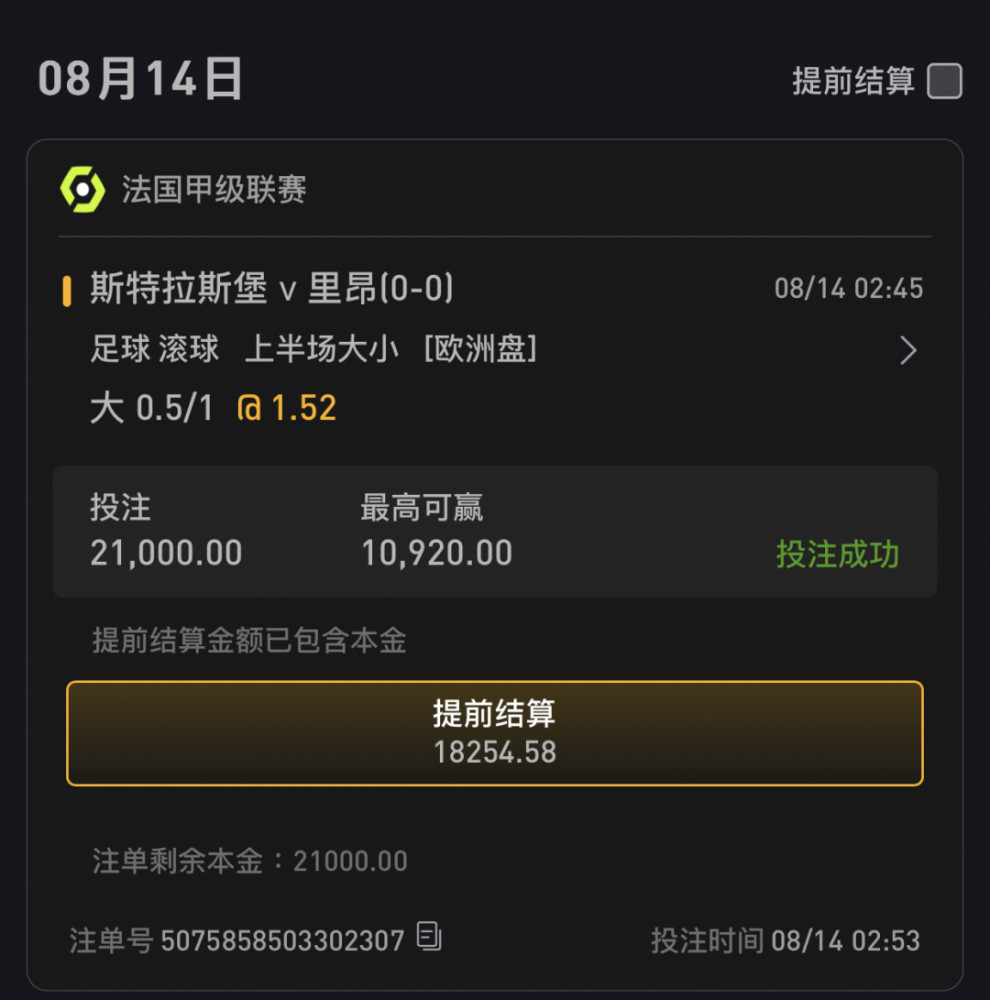The width and height of the screenshot is (990, 1000).
Task: Click the 投注成功 status label
Action: pyautogui.click(x=838, y=554)
